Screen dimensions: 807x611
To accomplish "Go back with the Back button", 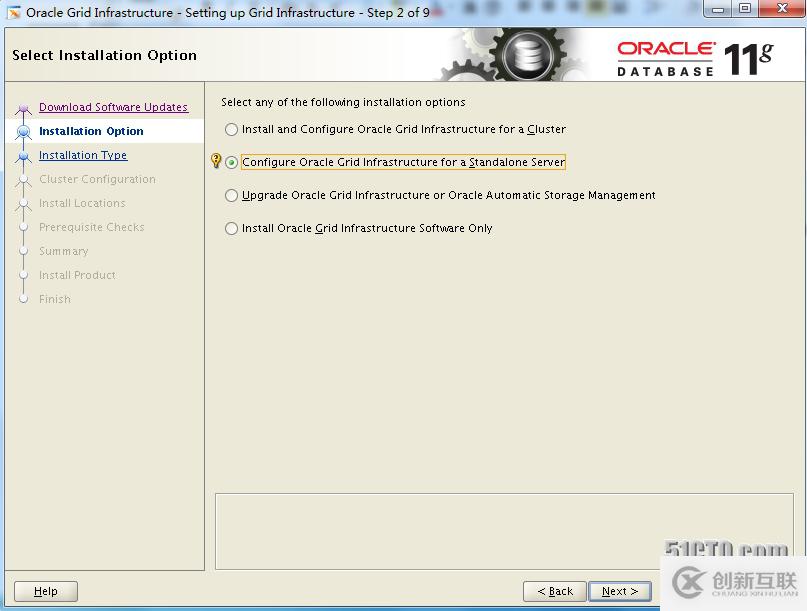I will 555,591.
